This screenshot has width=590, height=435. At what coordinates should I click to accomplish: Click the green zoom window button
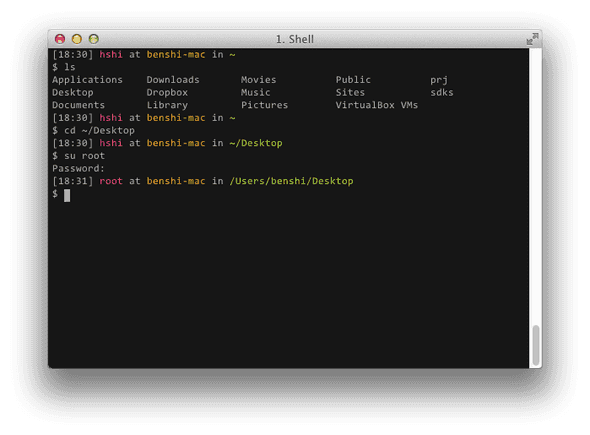94,39
